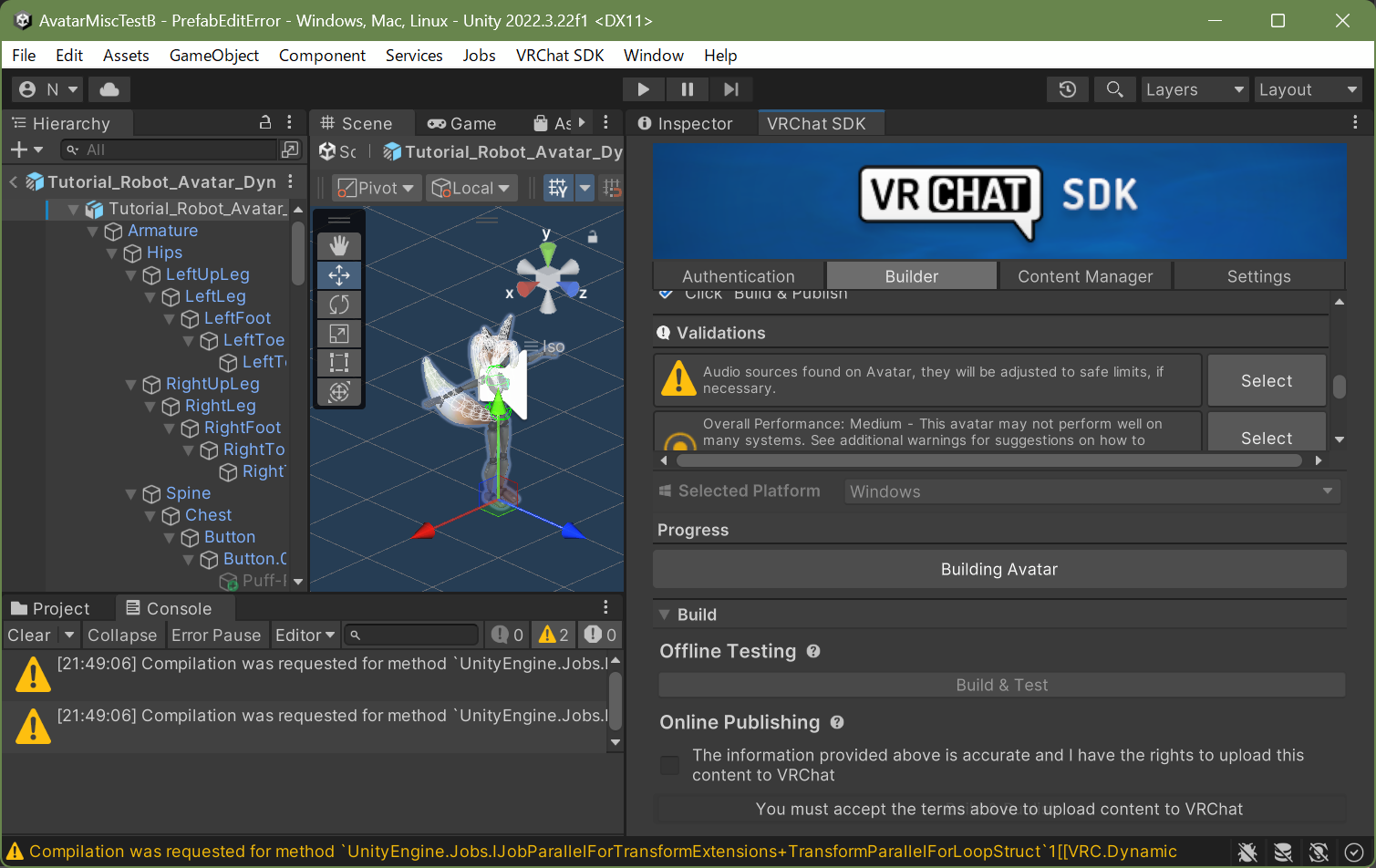Toggle Collapse in Console
Screen dimensions: 1376x868
pos(122,635)
